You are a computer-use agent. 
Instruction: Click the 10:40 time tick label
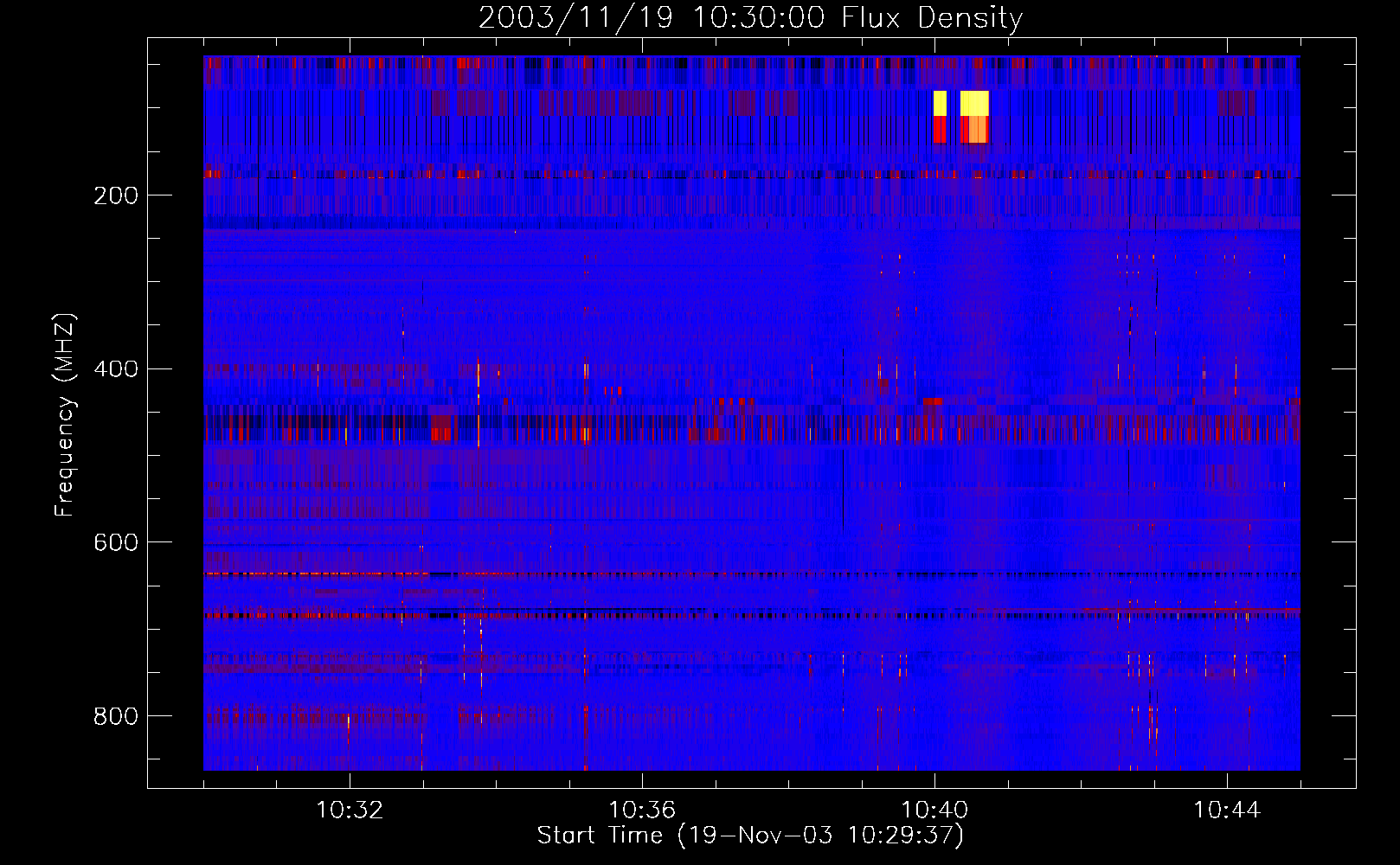[934, 811]
